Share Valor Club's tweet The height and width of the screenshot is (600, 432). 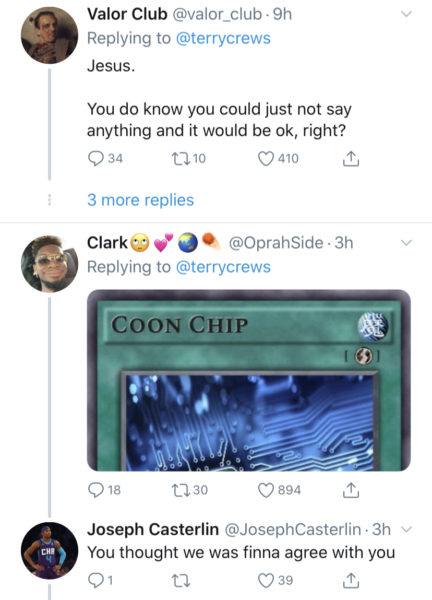coord(350,158)
